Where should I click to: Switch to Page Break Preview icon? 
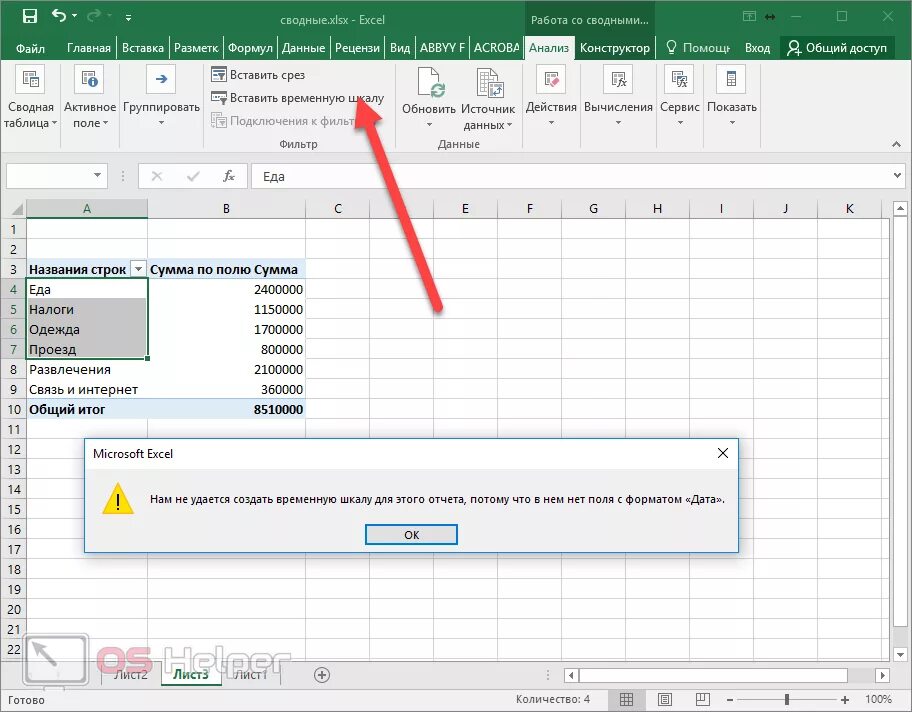[703, 699]
